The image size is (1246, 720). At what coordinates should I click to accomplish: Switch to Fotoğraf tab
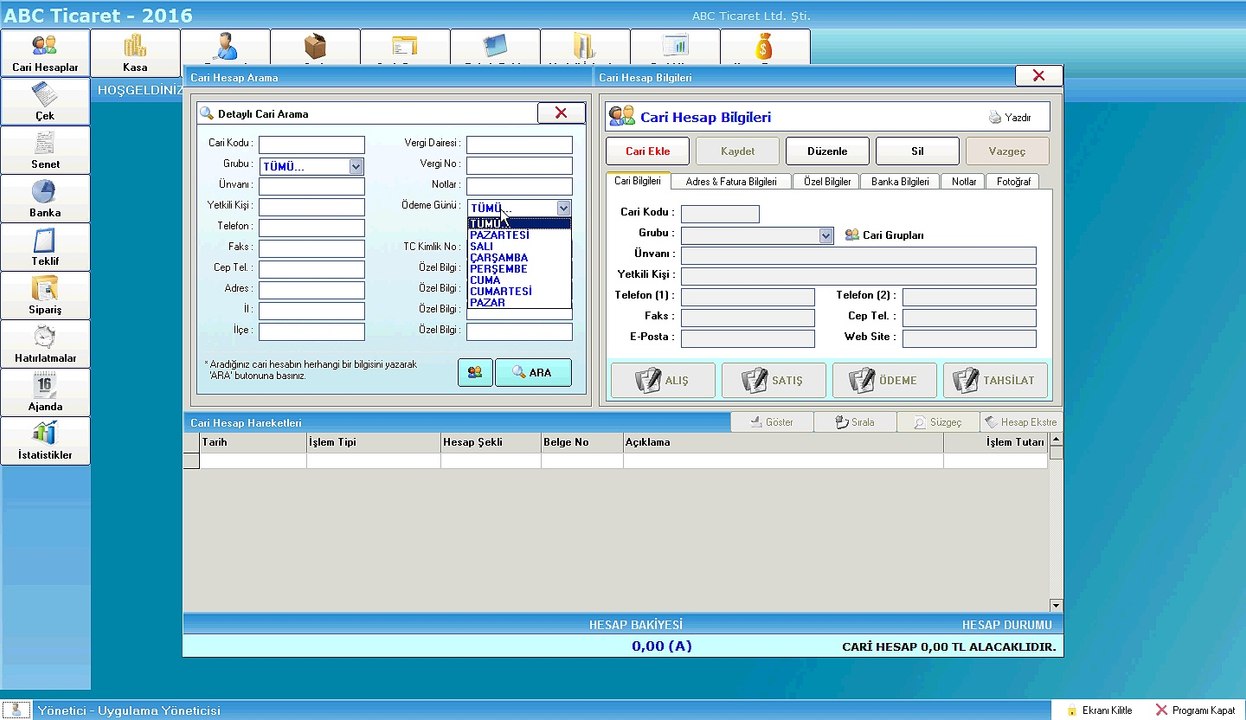(1012, 182)
